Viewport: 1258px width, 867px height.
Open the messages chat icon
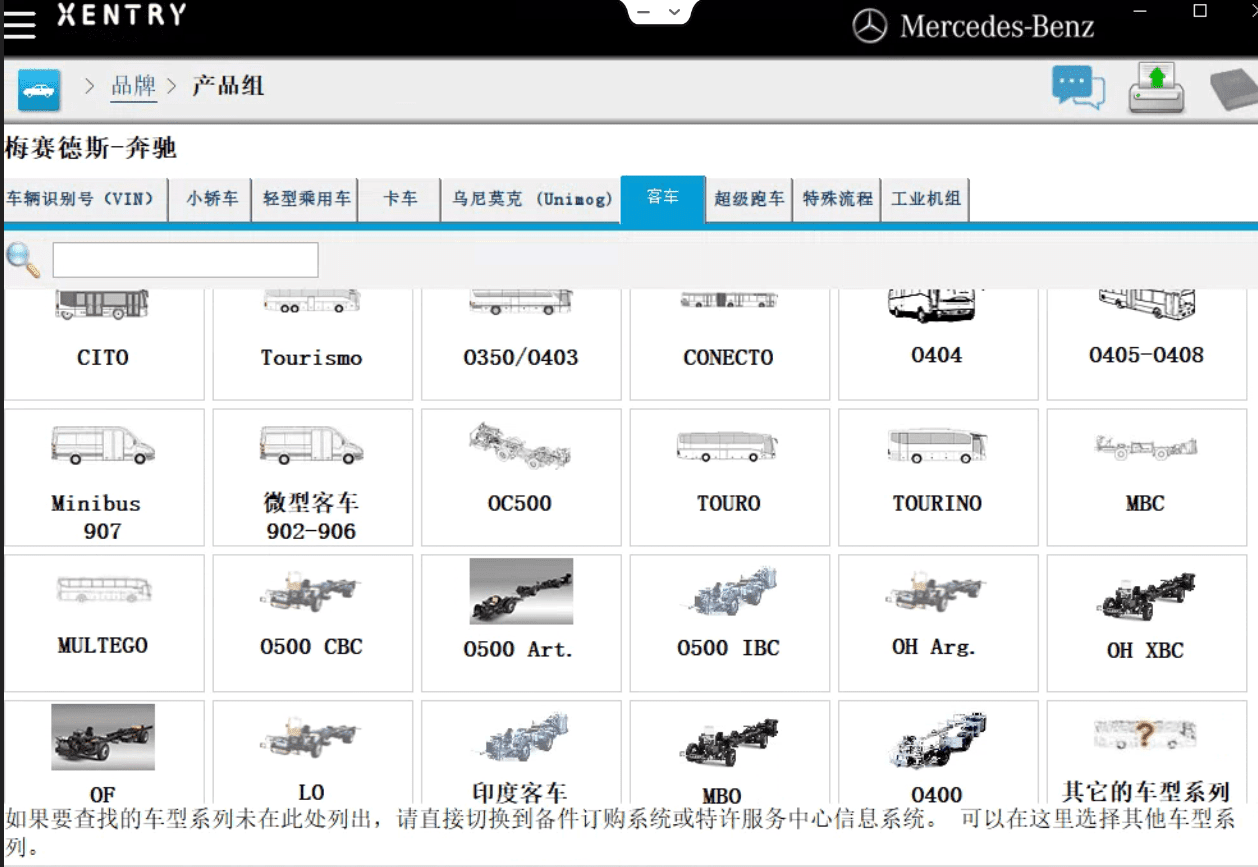(1078, 87)
